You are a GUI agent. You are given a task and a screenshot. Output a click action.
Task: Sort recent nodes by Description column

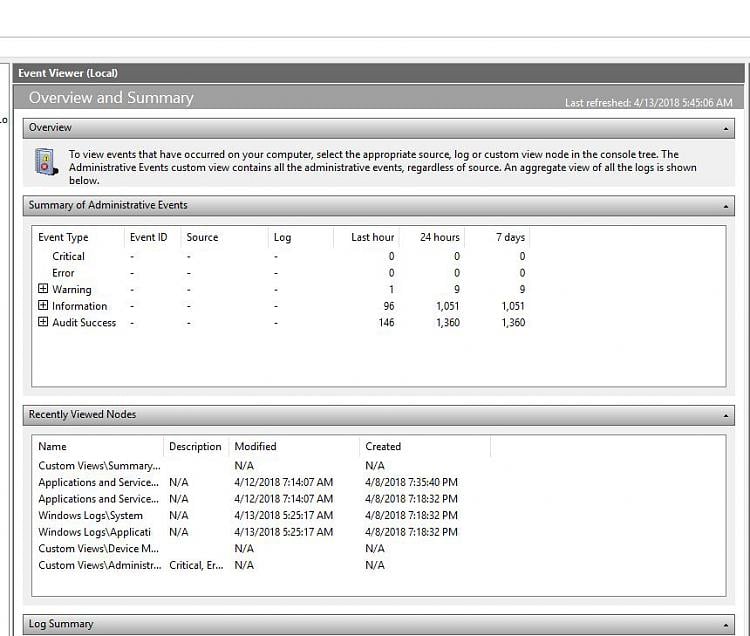pos(195,446)
